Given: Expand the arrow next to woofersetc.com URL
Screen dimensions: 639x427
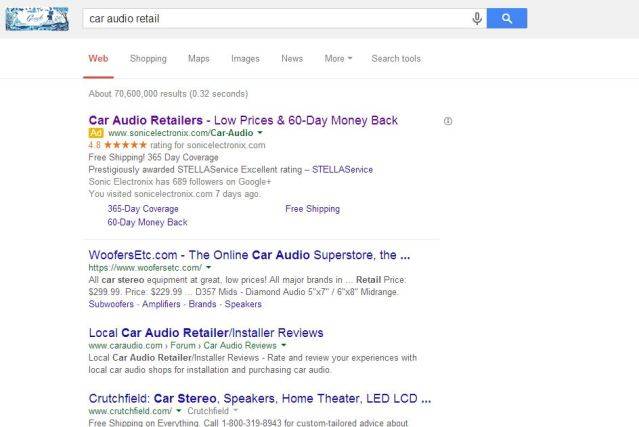Looking at the screenshot, I should (x=209, y=268).
